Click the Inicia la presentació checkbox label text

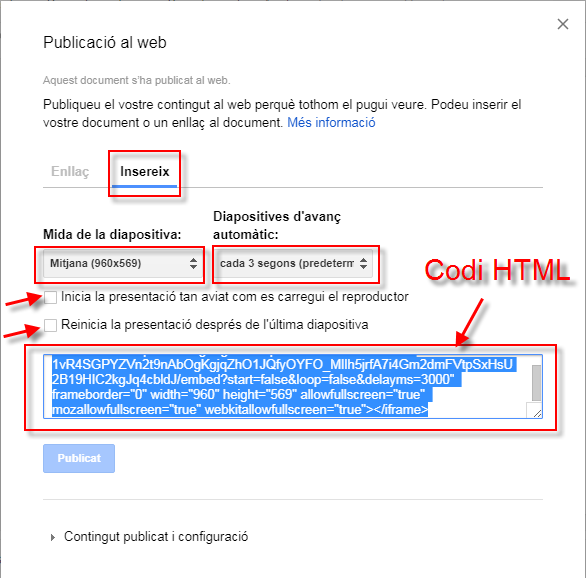235,297
